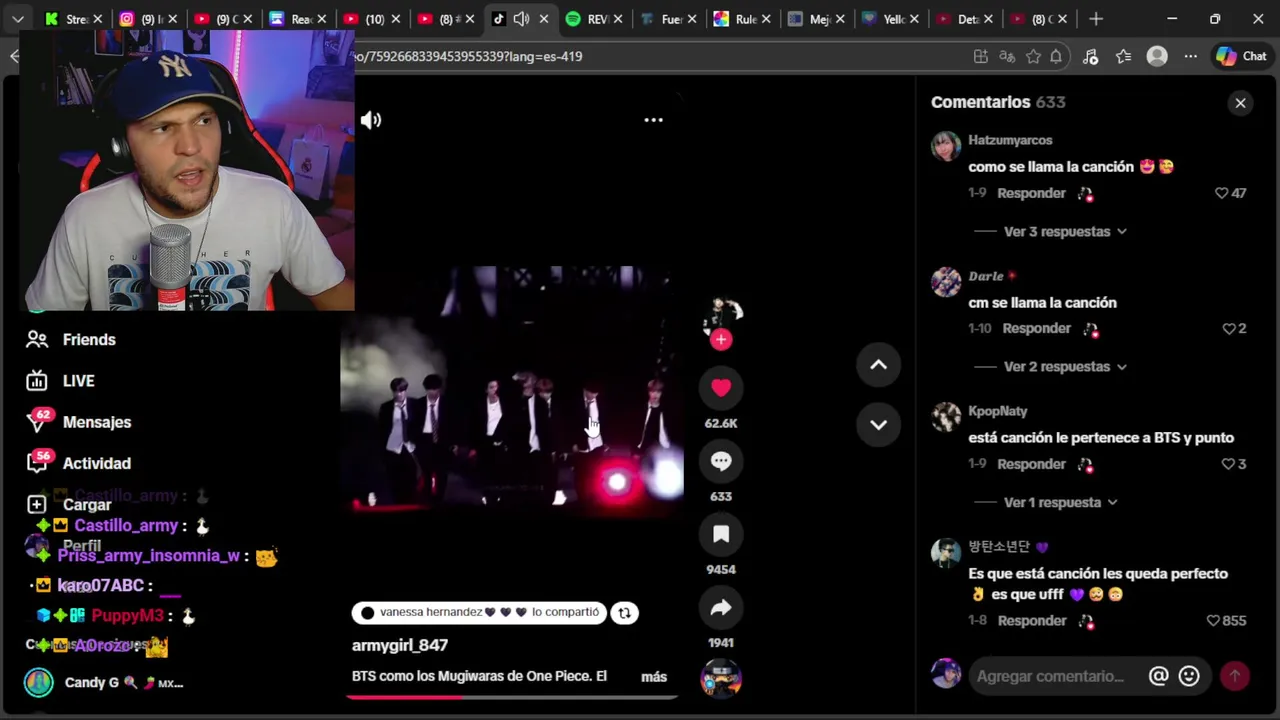Open the spinning music disc for this sound
Screen dimensions: 1280x720
tap(721, 679)
